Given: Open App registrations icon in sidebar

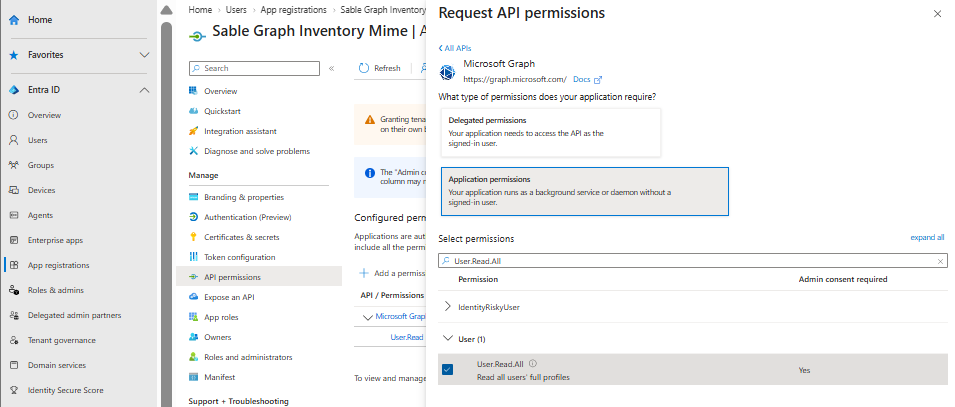Looking at the screenshot, I should [x=14, y=265].
